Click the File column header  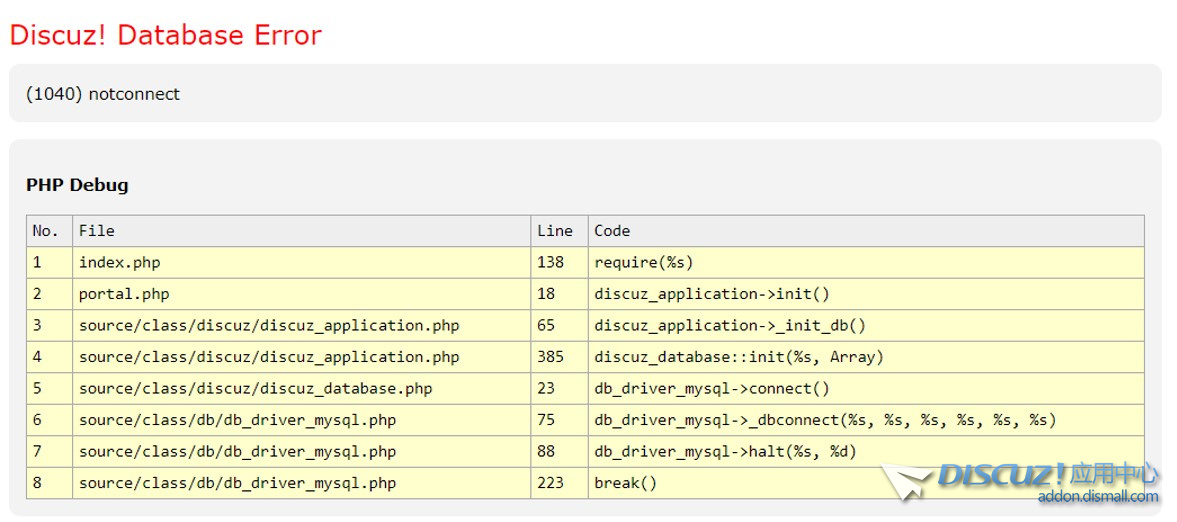pos(97,231)
